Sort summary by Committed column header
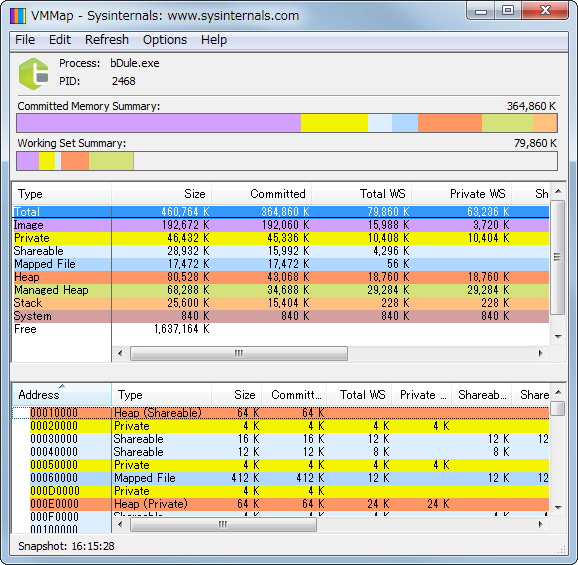This screenshot has width=578, height=565. [262, 194]
